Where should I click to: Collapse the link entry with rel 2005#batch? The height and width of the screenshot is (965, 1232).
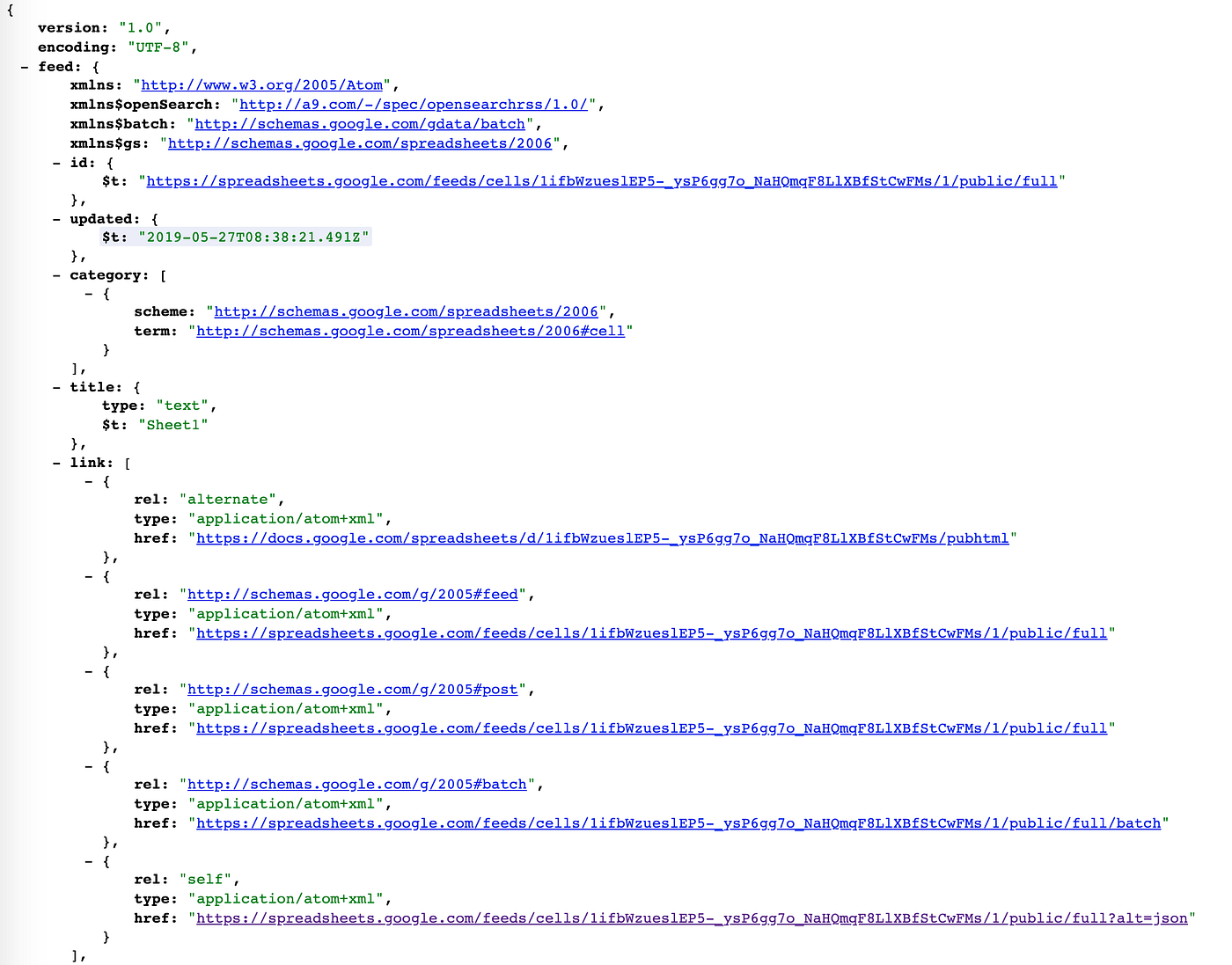click(x=89, y=766)
